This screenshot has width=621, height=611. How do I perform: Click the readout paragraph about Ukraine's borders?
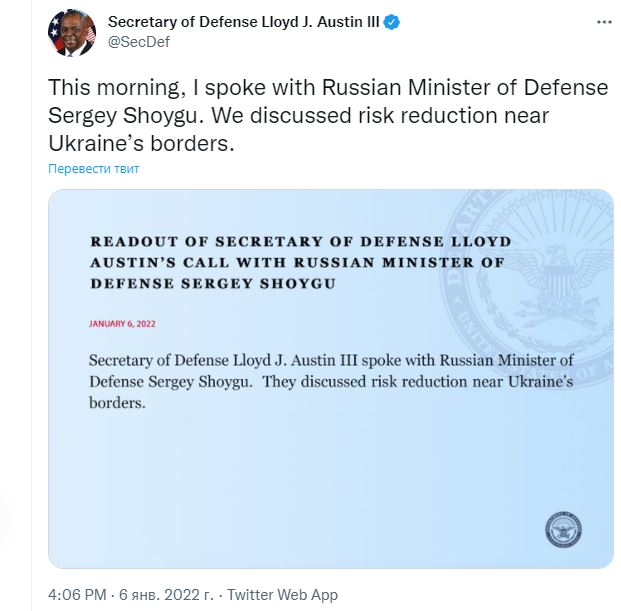click(331, 382)
